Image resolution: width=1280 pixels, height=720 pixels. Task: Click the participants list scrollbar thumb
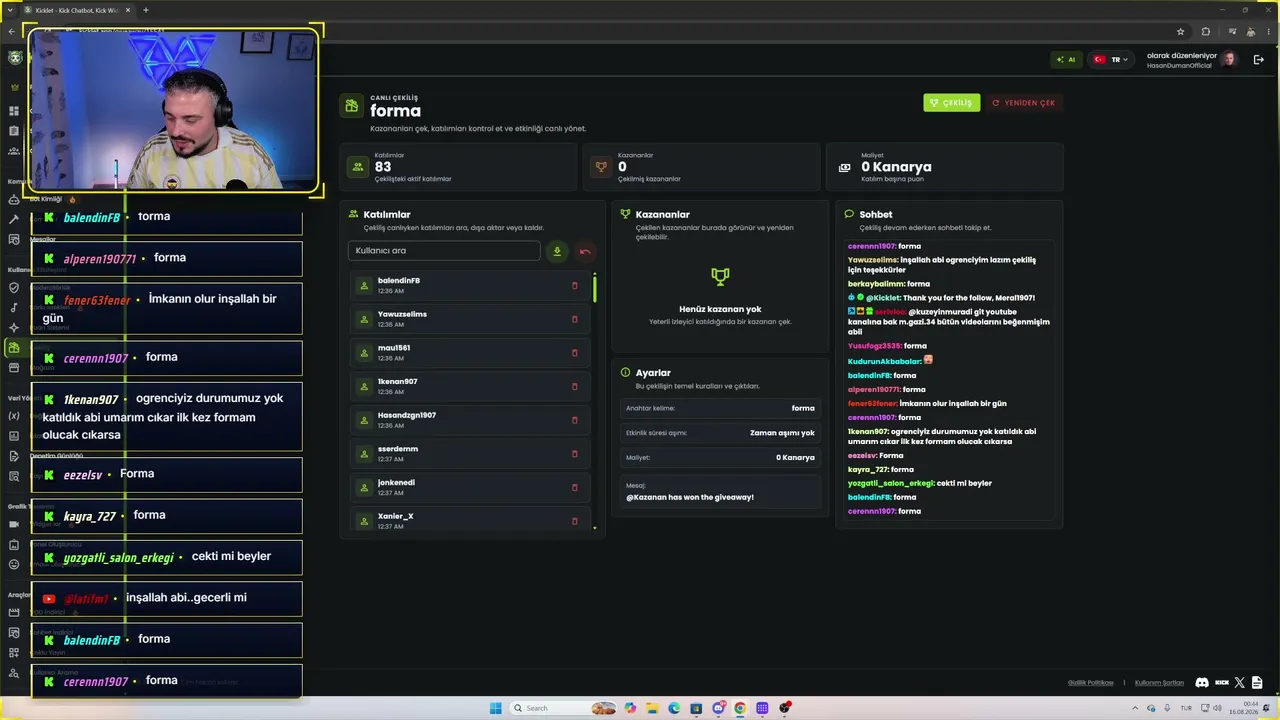tap(595, 288)
